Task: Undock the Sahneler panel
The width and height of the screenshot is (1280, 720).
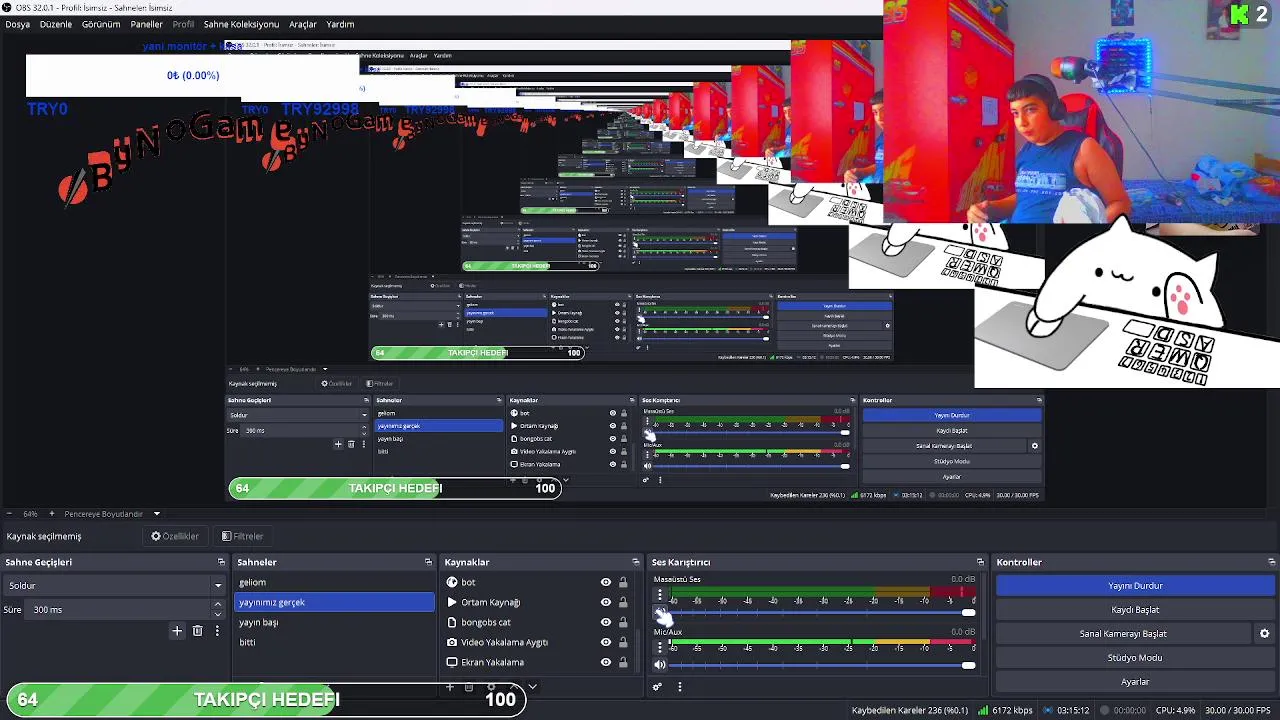Action: tap(428, 562)
